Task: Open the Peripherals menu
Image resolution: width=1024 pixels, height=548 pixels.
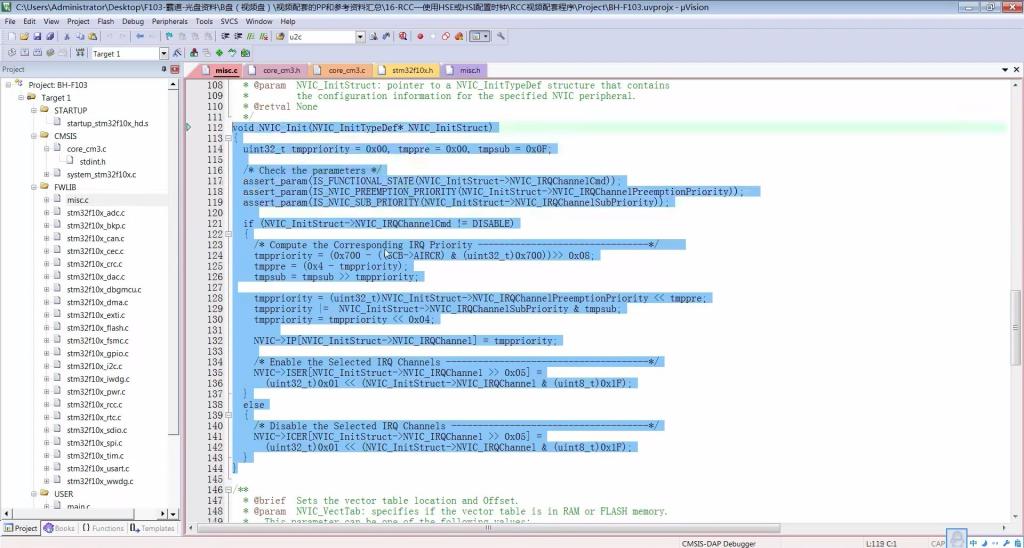Action: click(x=170, y=21)
